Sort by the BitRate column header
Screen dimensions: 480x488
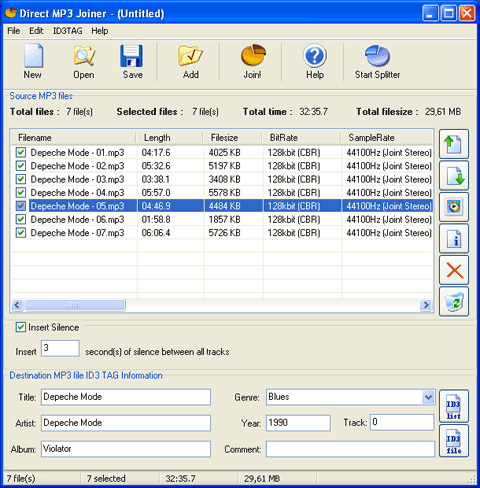pyautogui.click(x=301, y=138)
